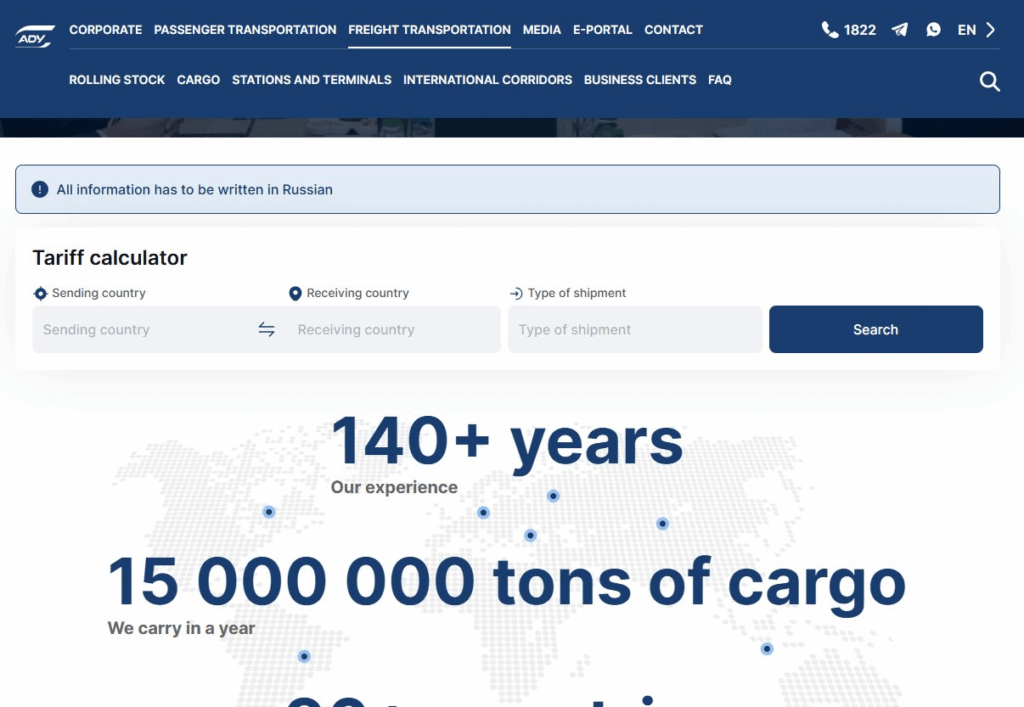Open the site search magnifier icon
This screenshot has height=707, width=1024.
(x=989, y=81)
